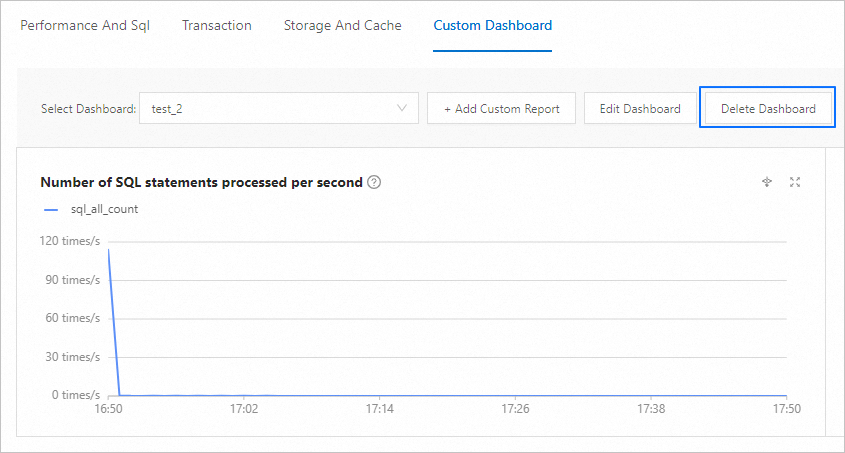Image resolution: width=845 pixels, height=453 pixels.
Task: Switch to the Performance And Sql tab
Action: [85, 25]
